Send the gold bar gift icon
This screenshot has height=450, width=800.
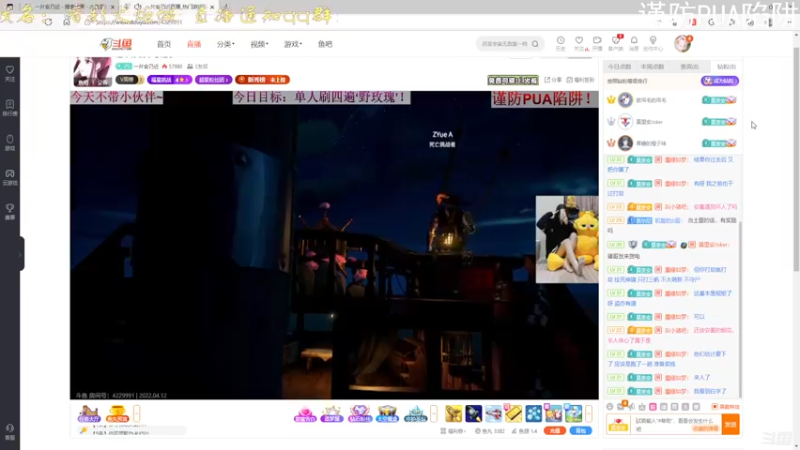click(514, 414)
